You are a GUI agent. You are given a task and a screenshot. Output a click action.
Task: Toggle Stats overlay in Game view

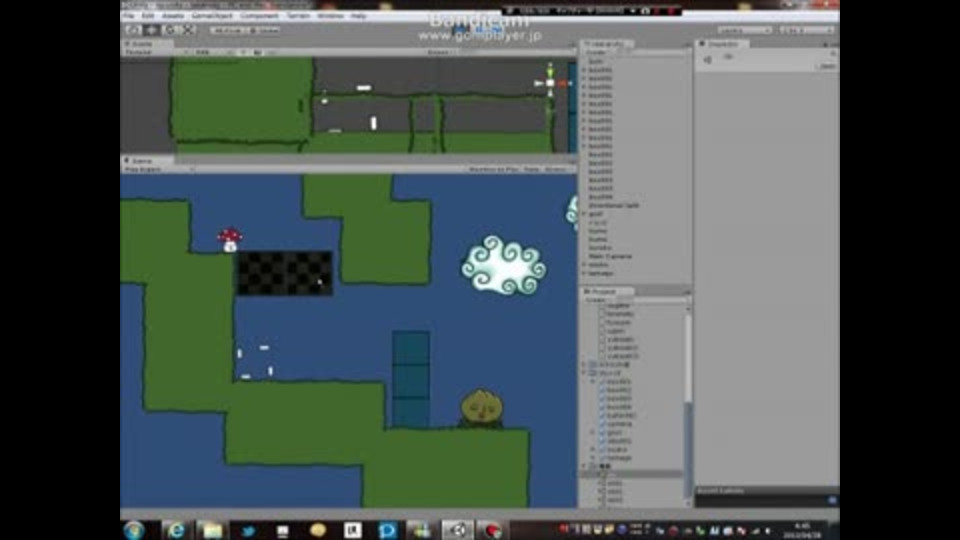531,170
